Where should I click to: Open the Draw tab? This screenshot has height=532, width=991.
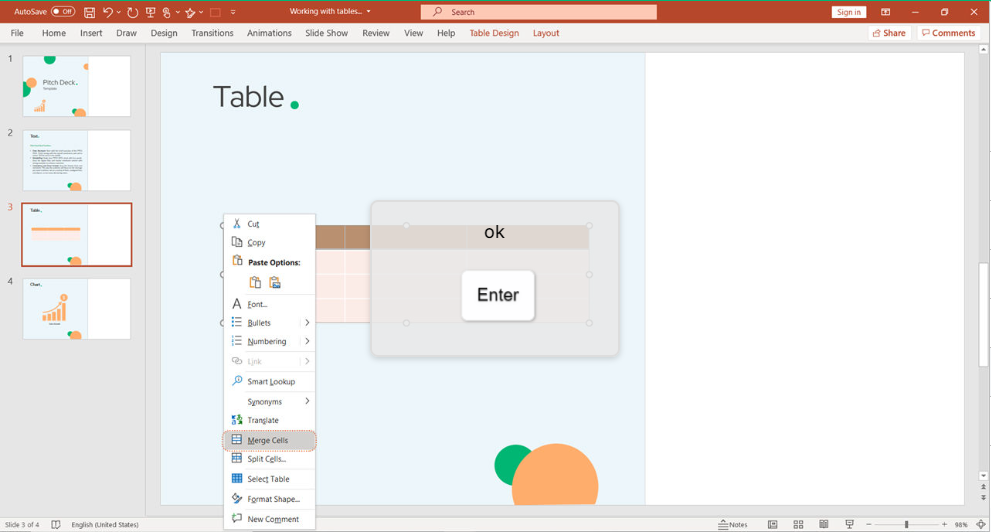126,33
